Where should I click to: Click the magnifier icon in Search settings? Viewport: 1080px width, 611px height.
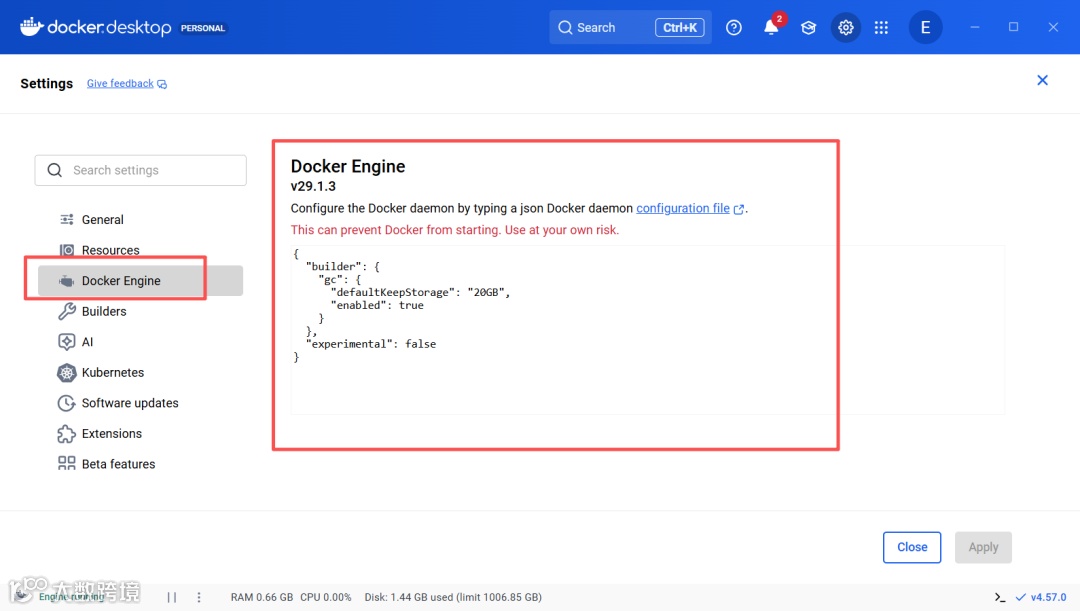[54, 170]
